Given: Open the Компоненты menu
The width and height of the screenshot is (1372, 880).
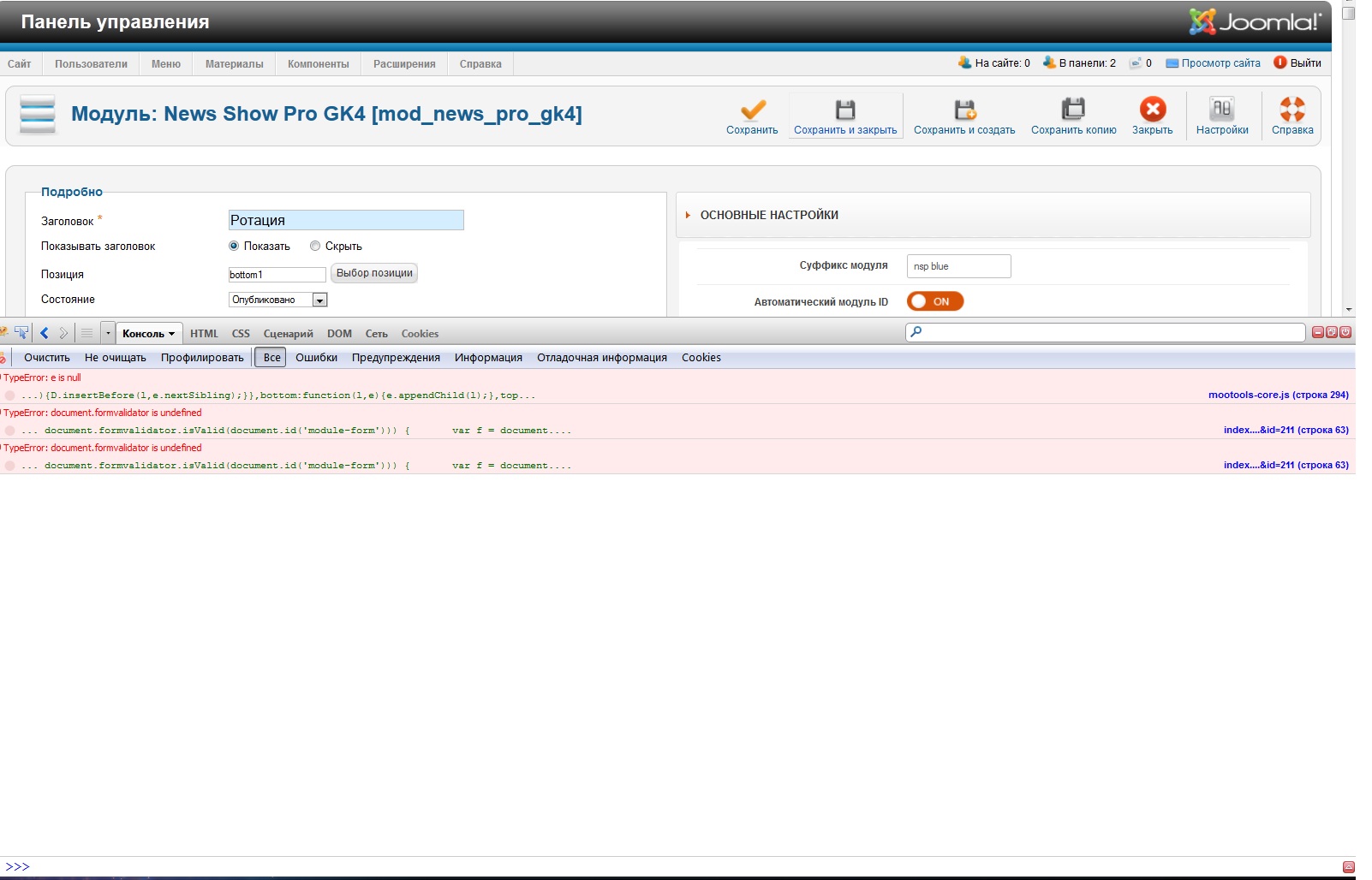Looking at the screenshot, I should (319, 63).
